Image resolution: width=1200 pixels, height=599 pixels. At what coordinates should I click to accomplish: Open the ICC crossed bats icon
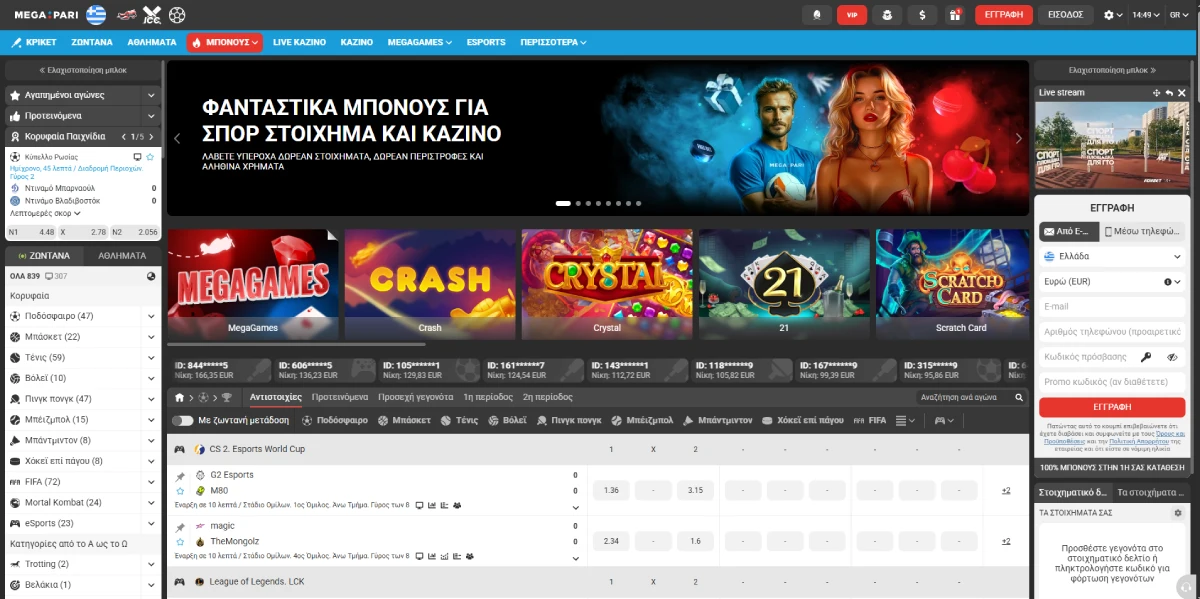coord(151,15)
